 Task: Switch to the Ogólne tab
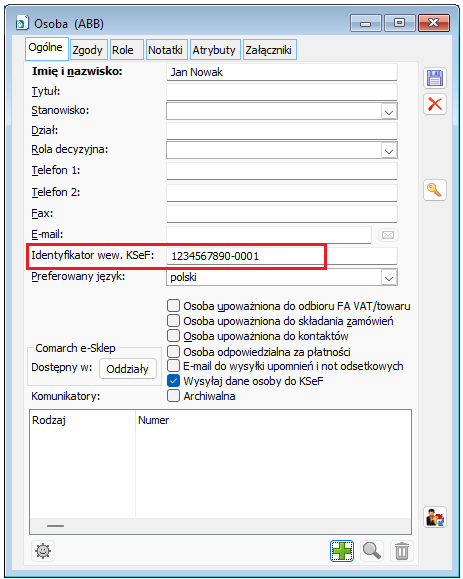[46, 48]
